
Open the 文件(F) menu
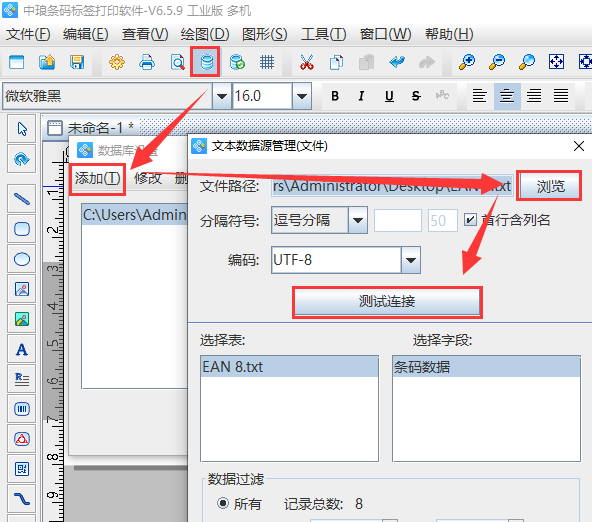click(28, 34)
